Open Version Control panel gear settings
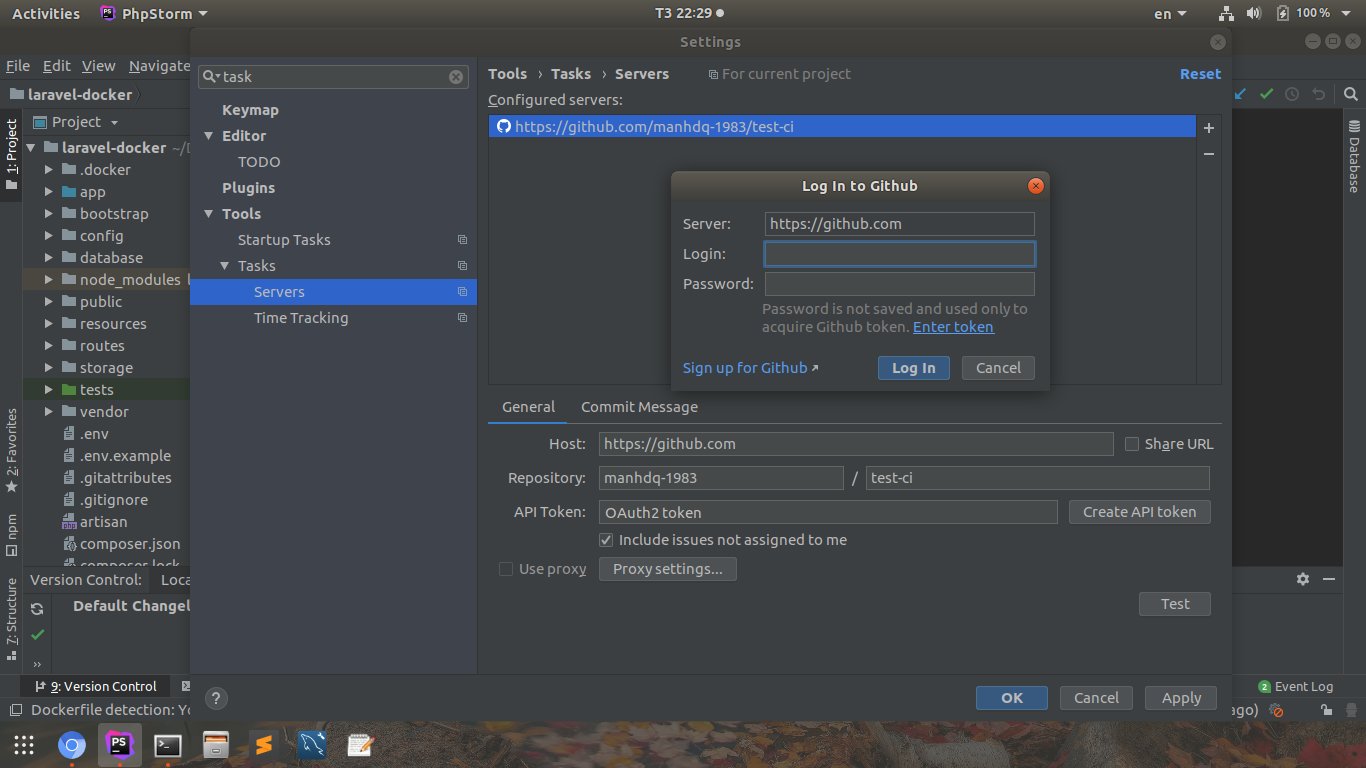 (x=1303, y=579)
